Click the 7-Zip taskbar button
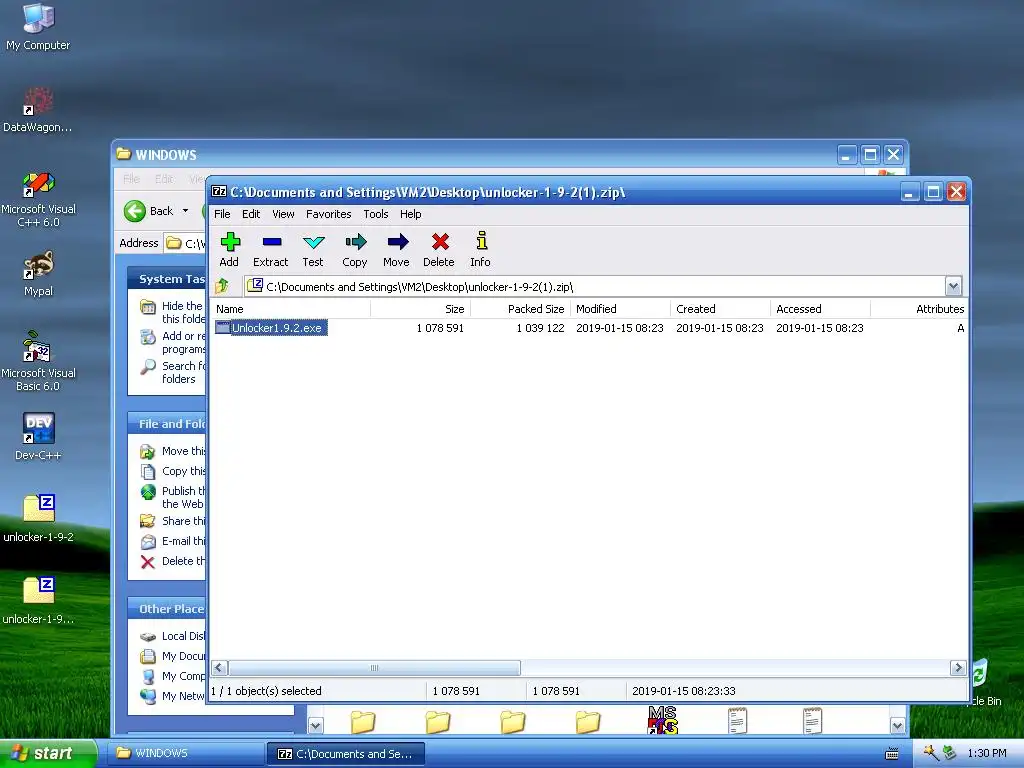 click(346, 754)
